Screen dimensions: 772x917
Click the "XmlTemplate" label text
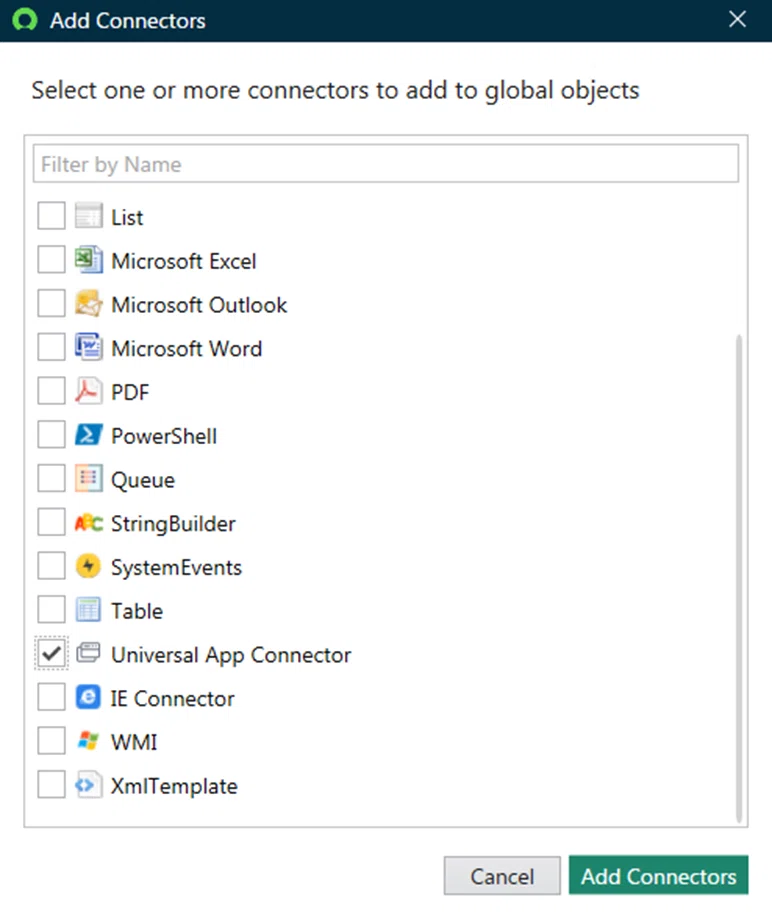tap(174, 786)
